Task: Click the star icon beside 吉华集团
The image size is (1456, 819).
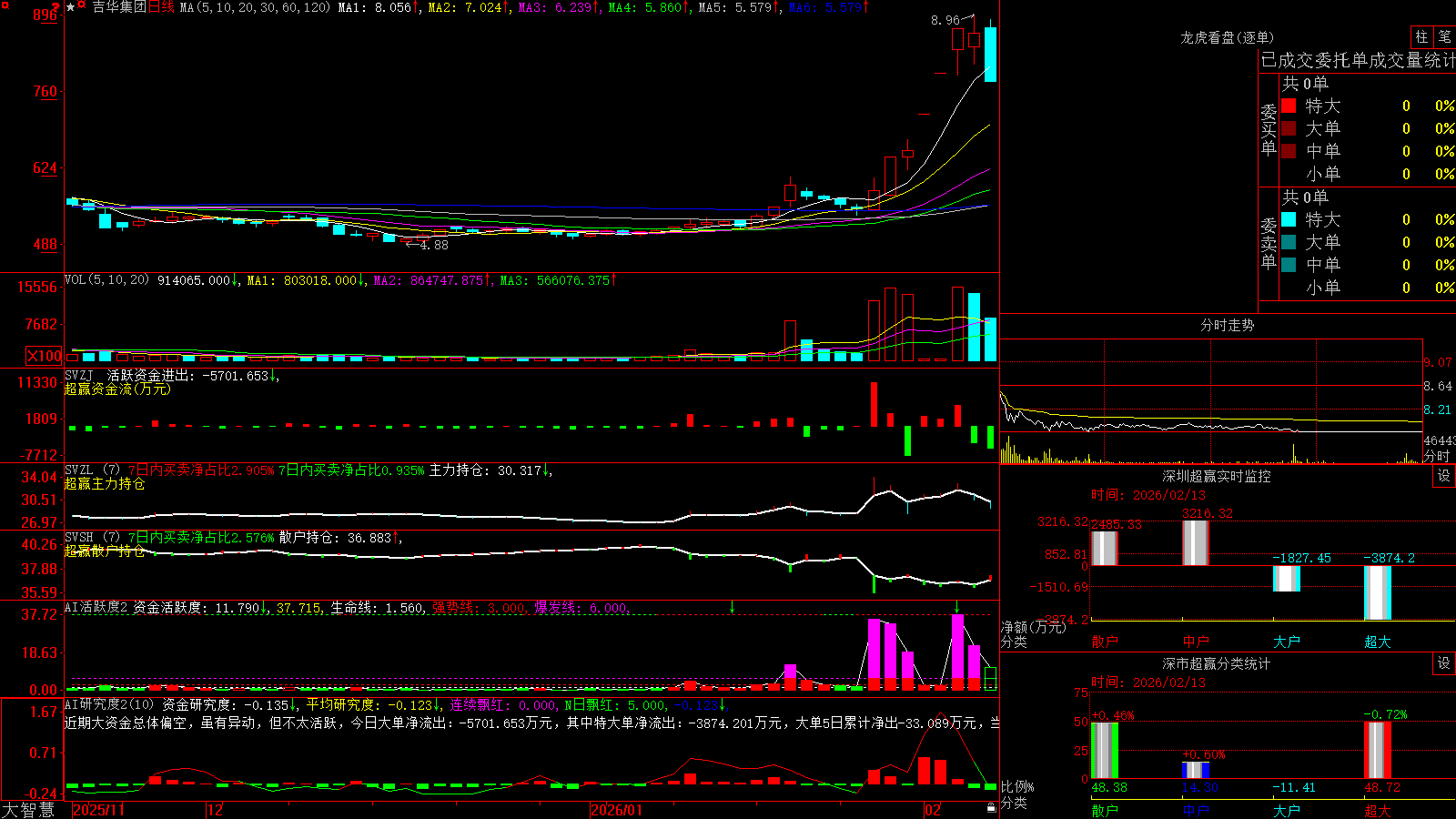Action: point(71,7)
